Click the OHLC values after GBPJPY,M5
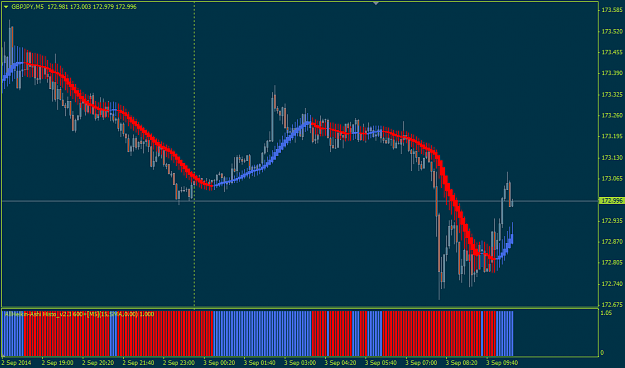This screenshot has height=368, width=625. (92, 7)
